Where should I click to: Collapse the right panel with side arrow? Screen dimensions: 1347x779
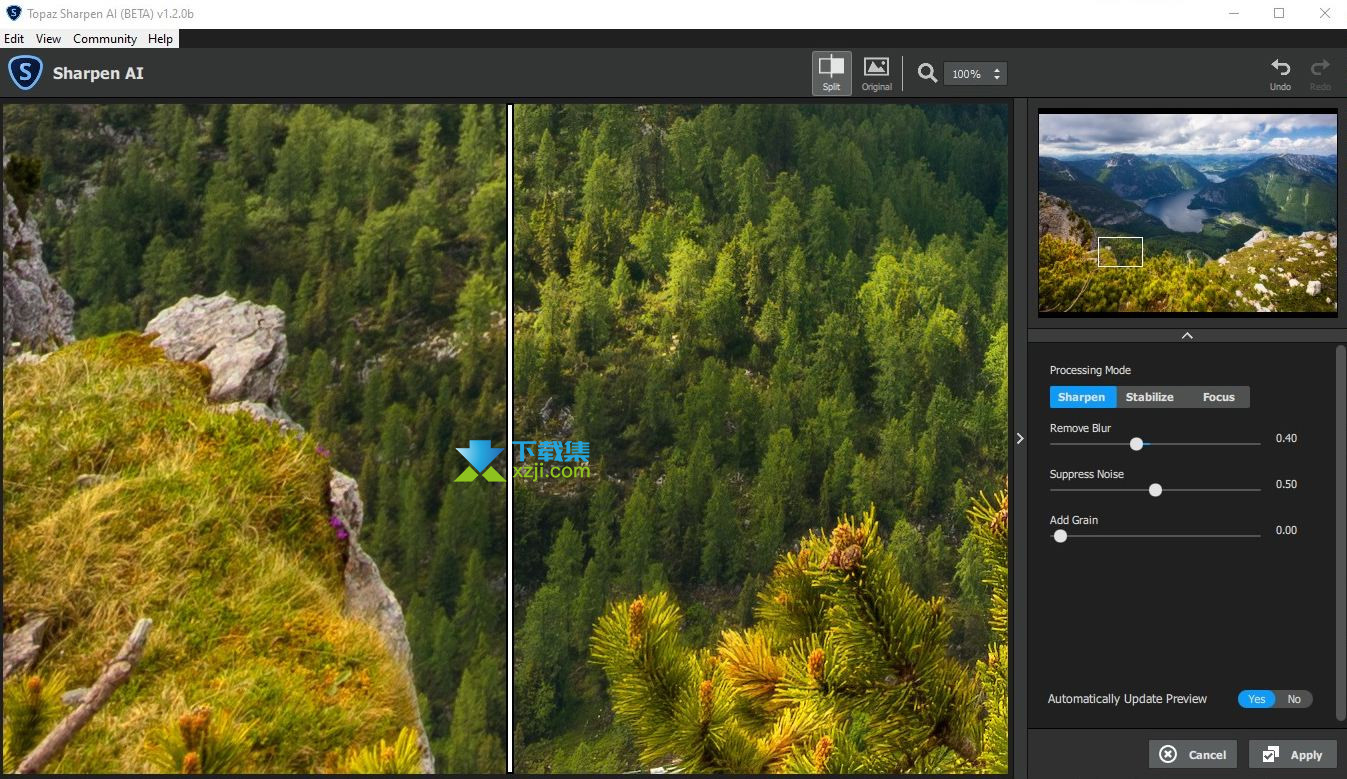pos(1020,438)
